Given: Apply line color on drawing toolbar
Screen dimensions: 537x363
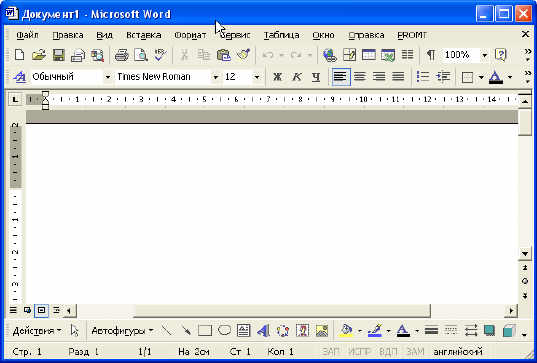Looking at the screenshot, I should (375, 331).
